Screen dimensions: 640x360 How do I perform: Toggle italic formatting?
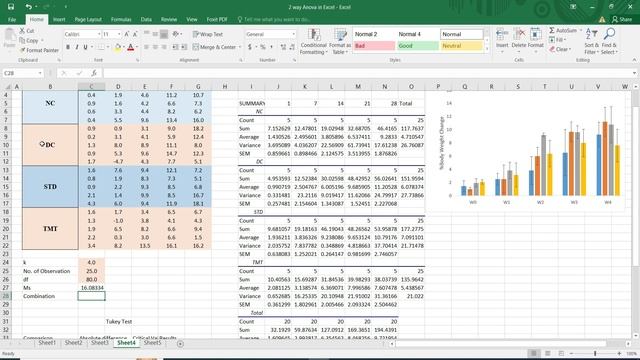point(77,47)
